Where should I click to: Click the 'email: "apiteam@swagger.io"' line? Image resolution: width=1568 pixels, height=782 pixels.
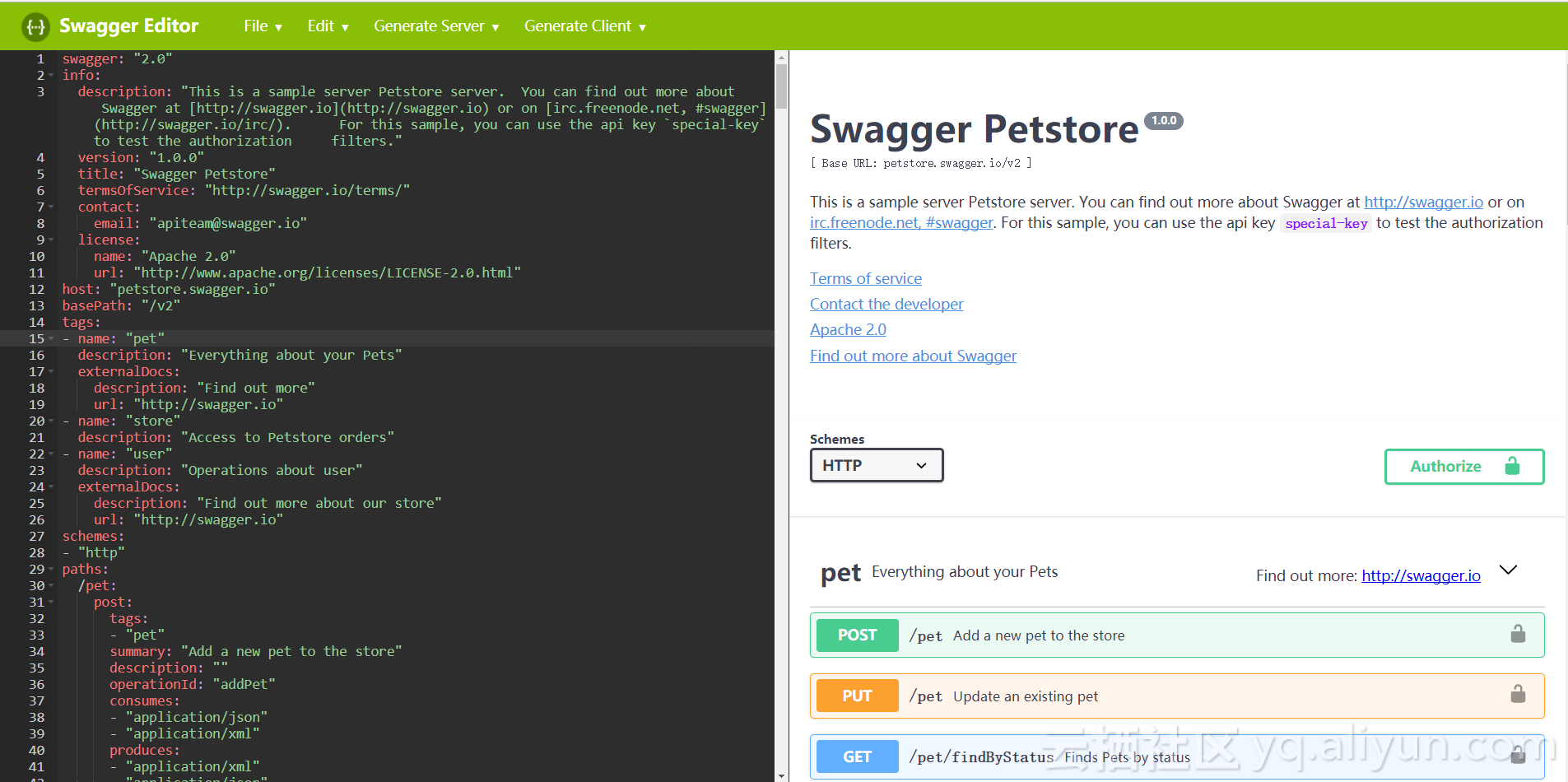[200, 224]
